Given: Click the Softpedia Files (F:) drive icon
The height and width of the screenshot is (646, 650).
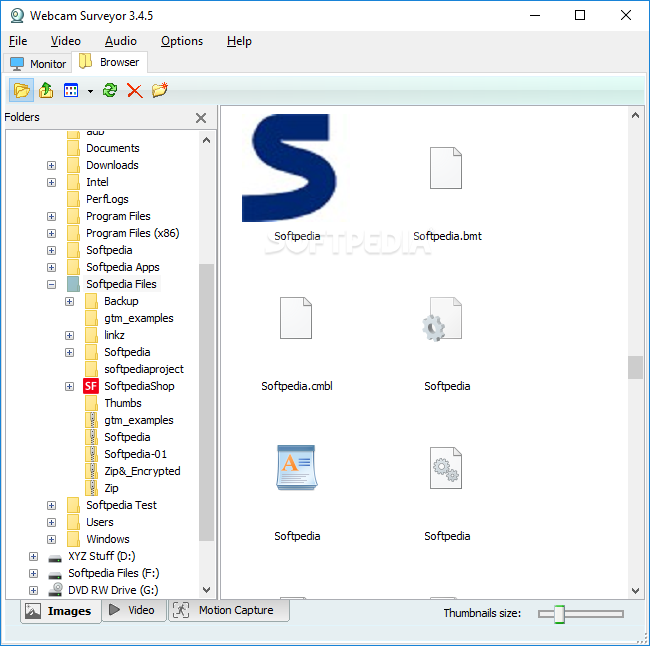Looking at the screenshot, I should (55, 575).
